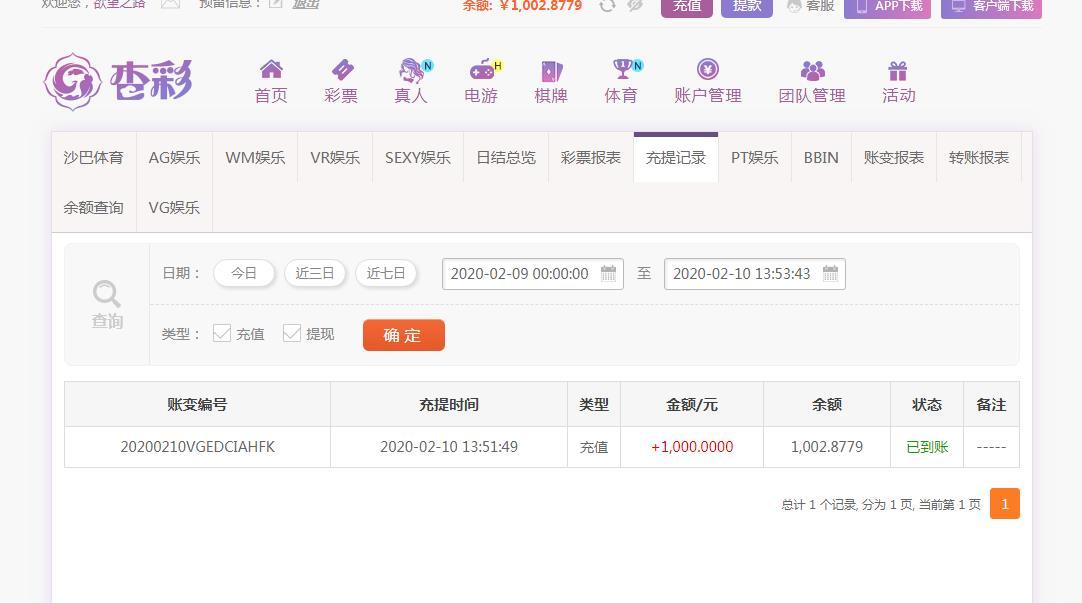
Task: Switch to the 日结总览 tab
Action: point(506,157)
